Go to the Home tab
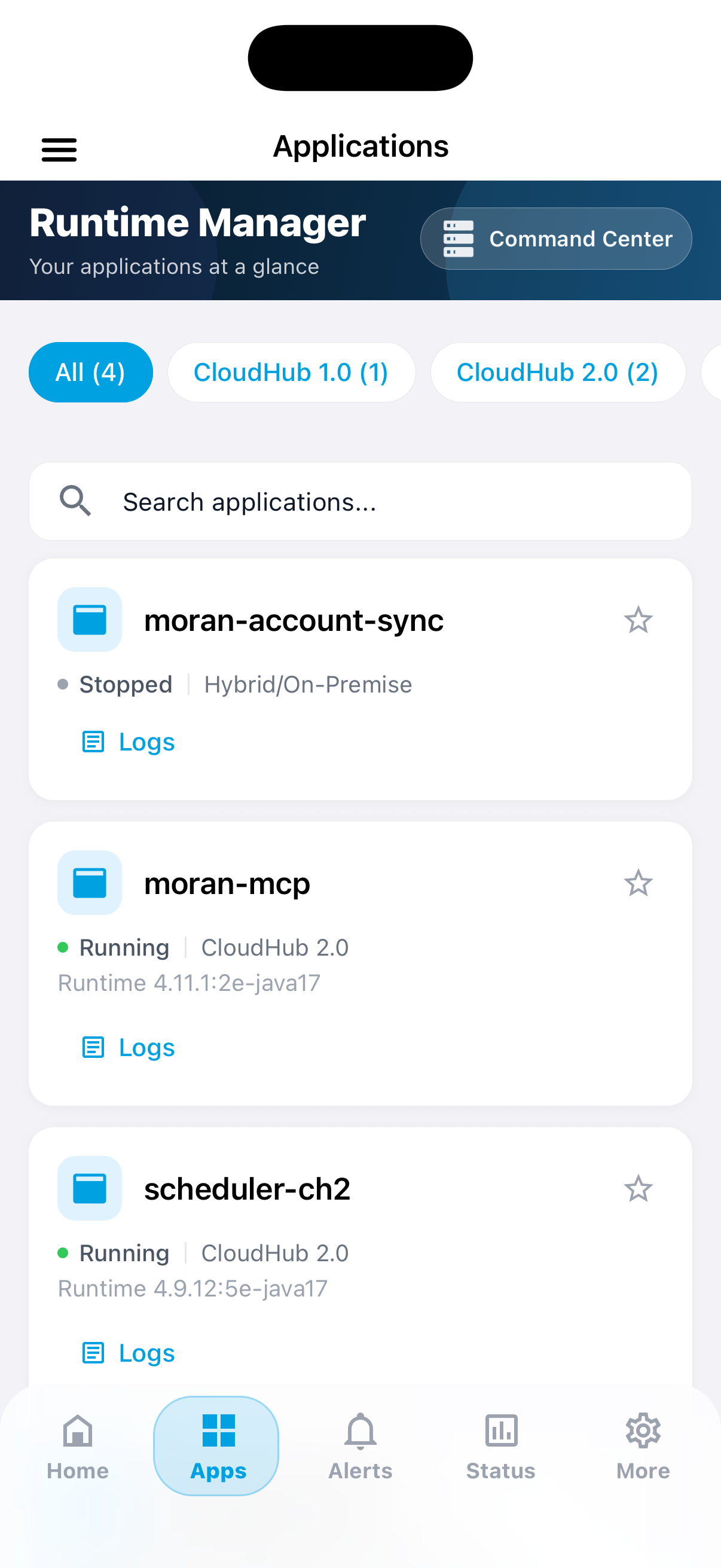Screen dimensions: 721x1568 tap(78, 1445)
